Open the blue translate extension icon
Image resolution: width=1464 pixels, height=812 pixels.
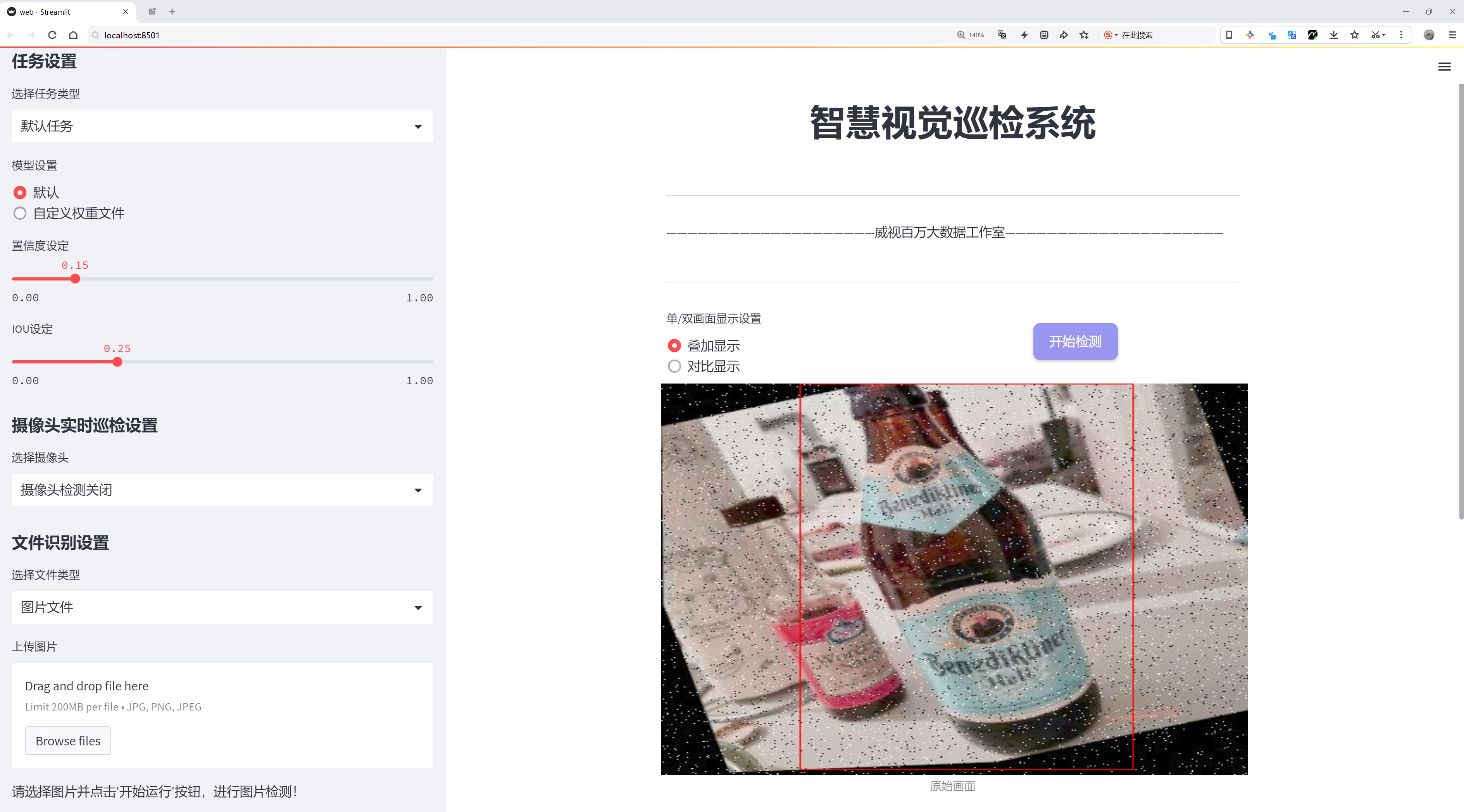point(1292,35)
